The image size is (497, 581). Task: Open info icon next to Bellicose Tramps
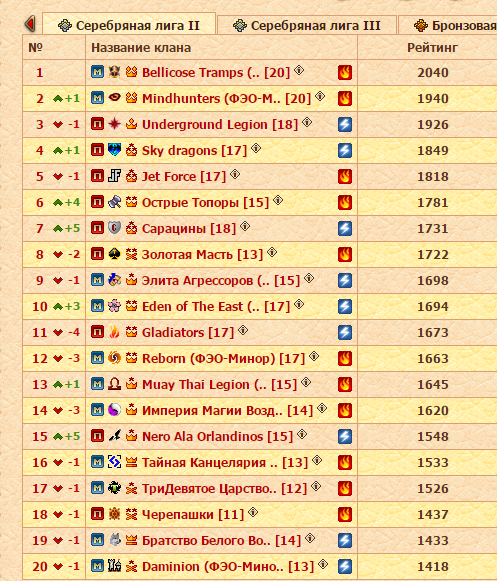(299, 70)
